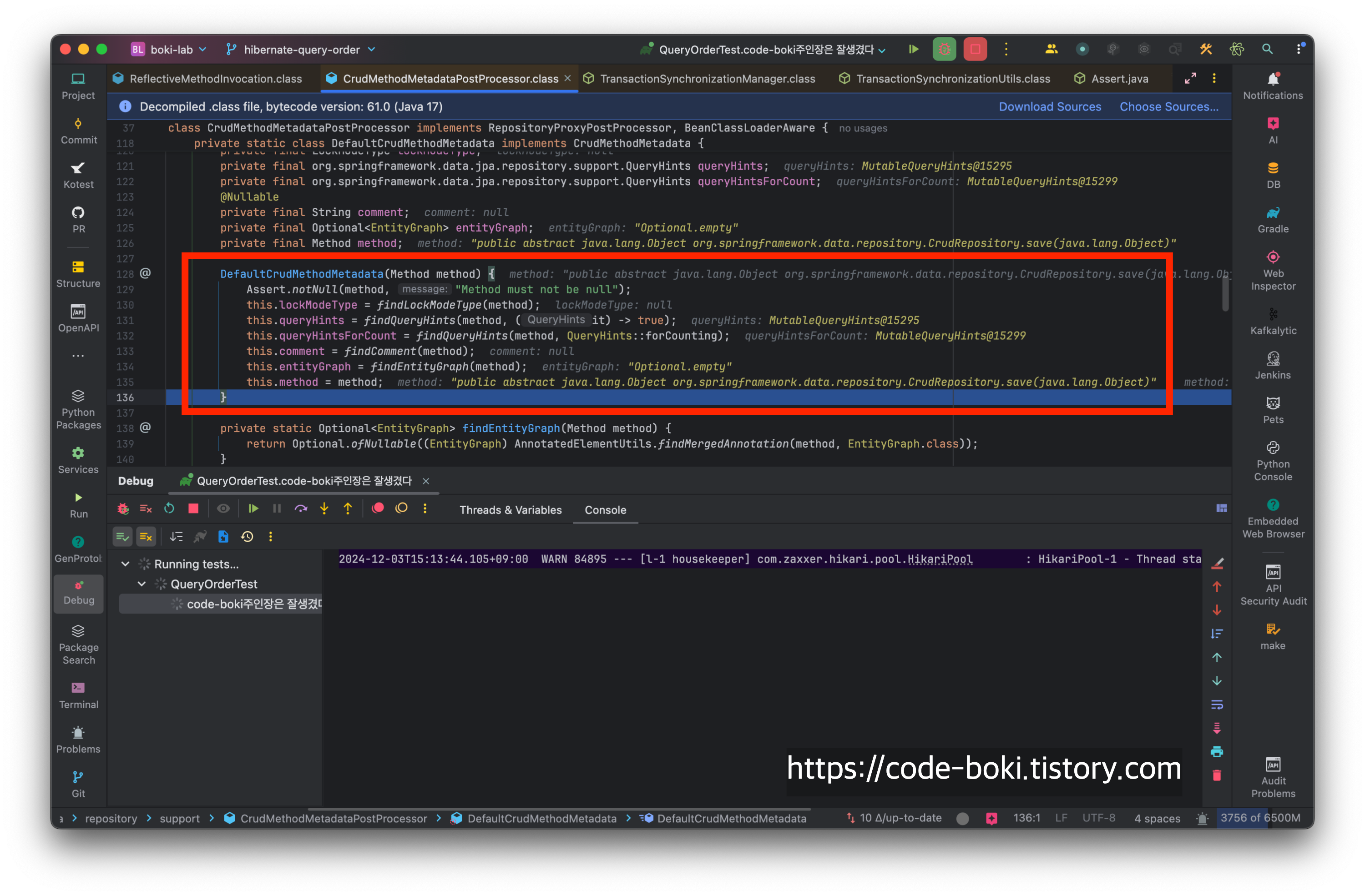The height and width of the screenshot is (896, 1365).
Task: Click the Step Over debug icon
Action: [x=301, y=508]
